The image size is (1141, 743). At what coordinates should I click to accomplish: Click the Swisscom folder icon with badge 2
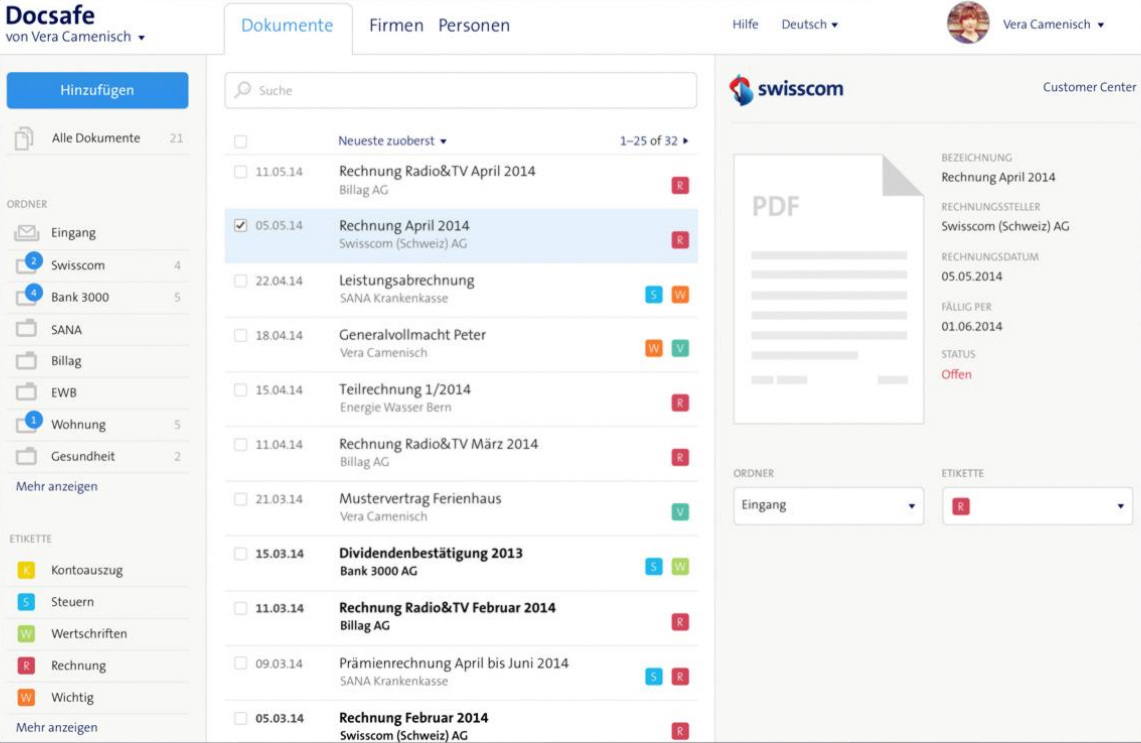click(x=27, y=265)
